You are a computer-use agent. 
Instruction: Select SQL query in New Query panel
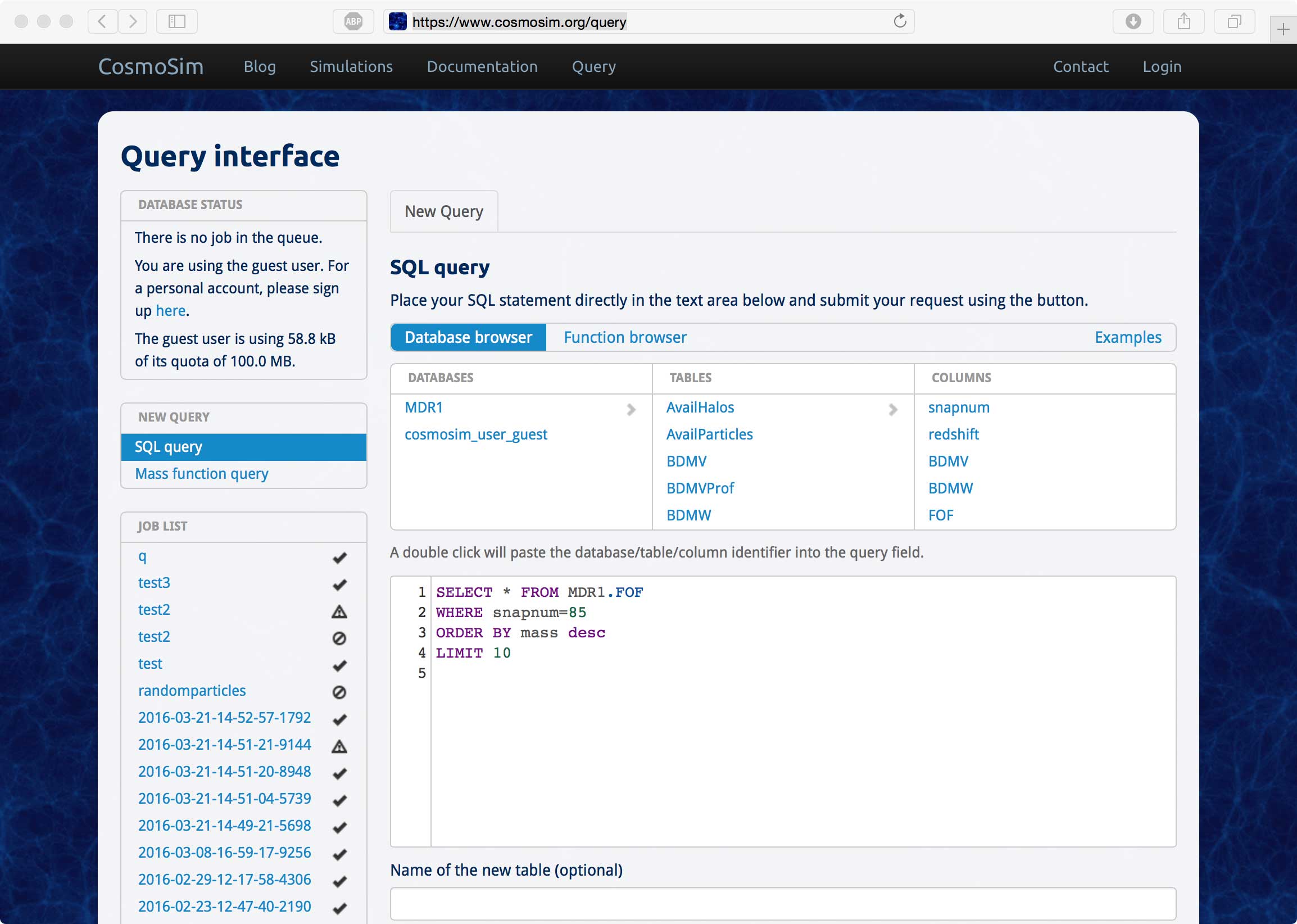pyautogui.click(x=243, y=447)
